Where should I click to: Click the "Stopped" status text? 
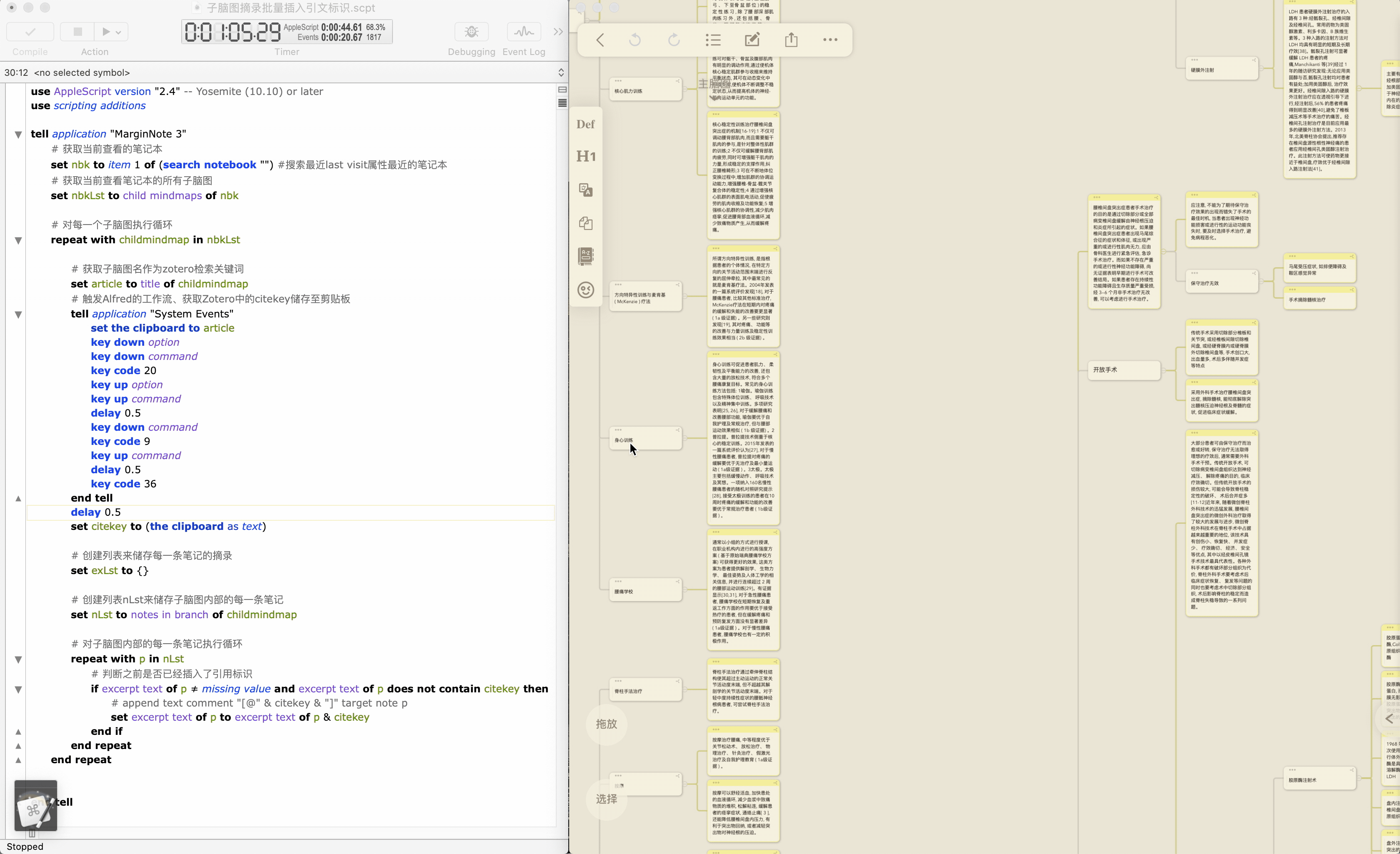[25, 847]
